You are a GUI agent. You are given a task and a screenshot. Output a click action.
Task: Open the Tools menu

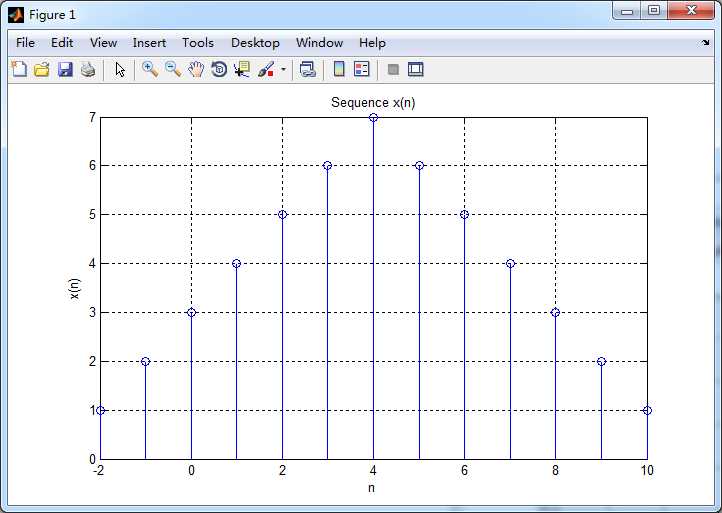[x=198, y=43]
